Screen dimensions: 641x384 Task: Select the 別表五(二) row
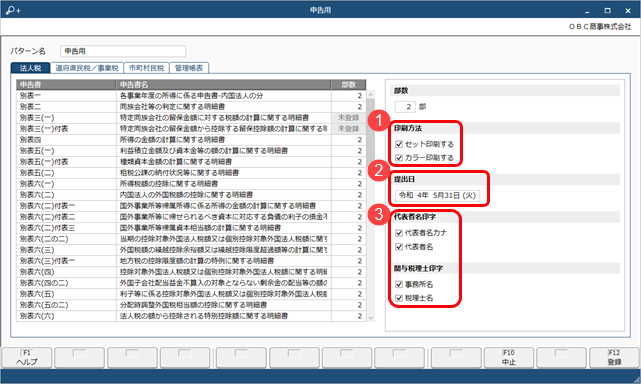[x=191, y=173]
